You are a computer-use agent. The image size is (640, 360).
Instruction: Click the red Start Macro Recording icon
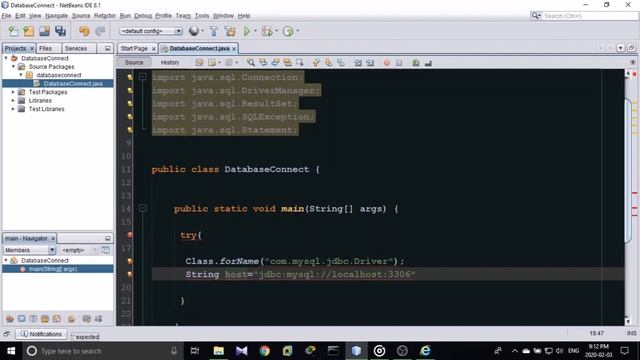click(x=387, y=63)
